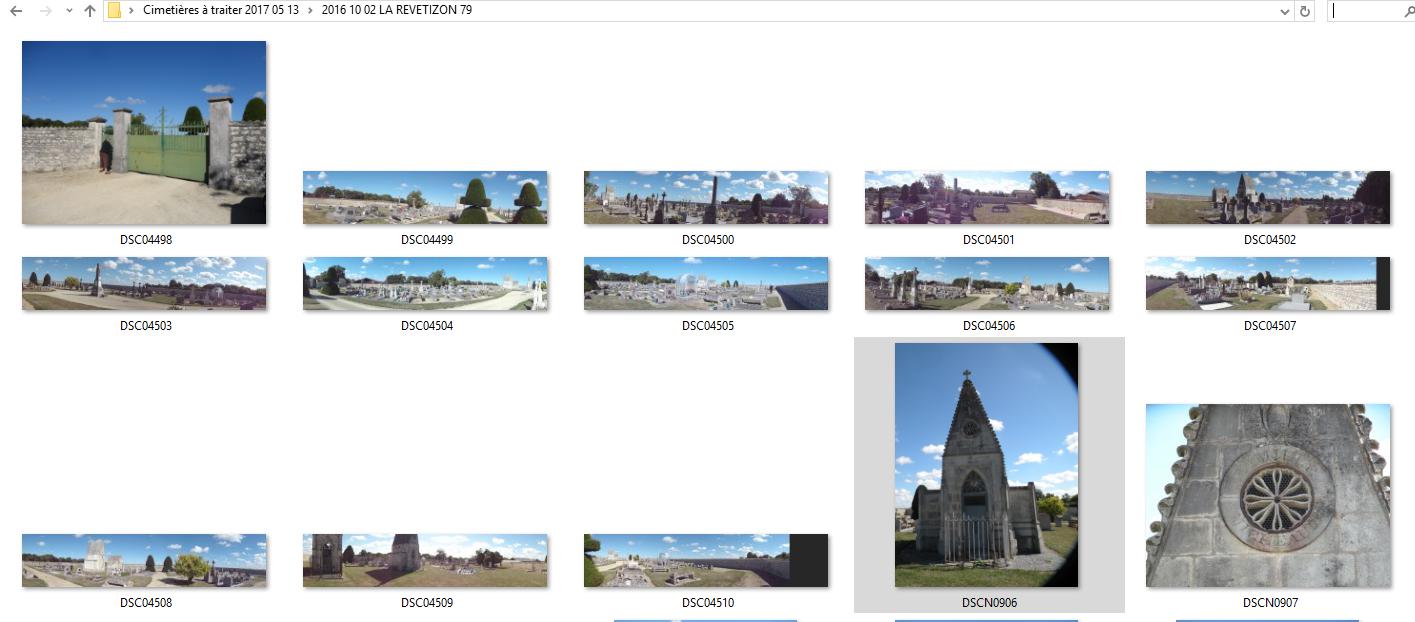Viewport: 1415px width, 622px height.
Task: Click the file name DSC04501
Action: (x=989, y=240)
